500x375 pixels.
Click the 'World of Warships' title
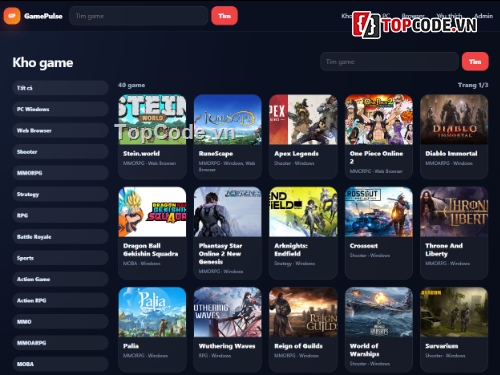pyautogui.click(x=364, y=350)
